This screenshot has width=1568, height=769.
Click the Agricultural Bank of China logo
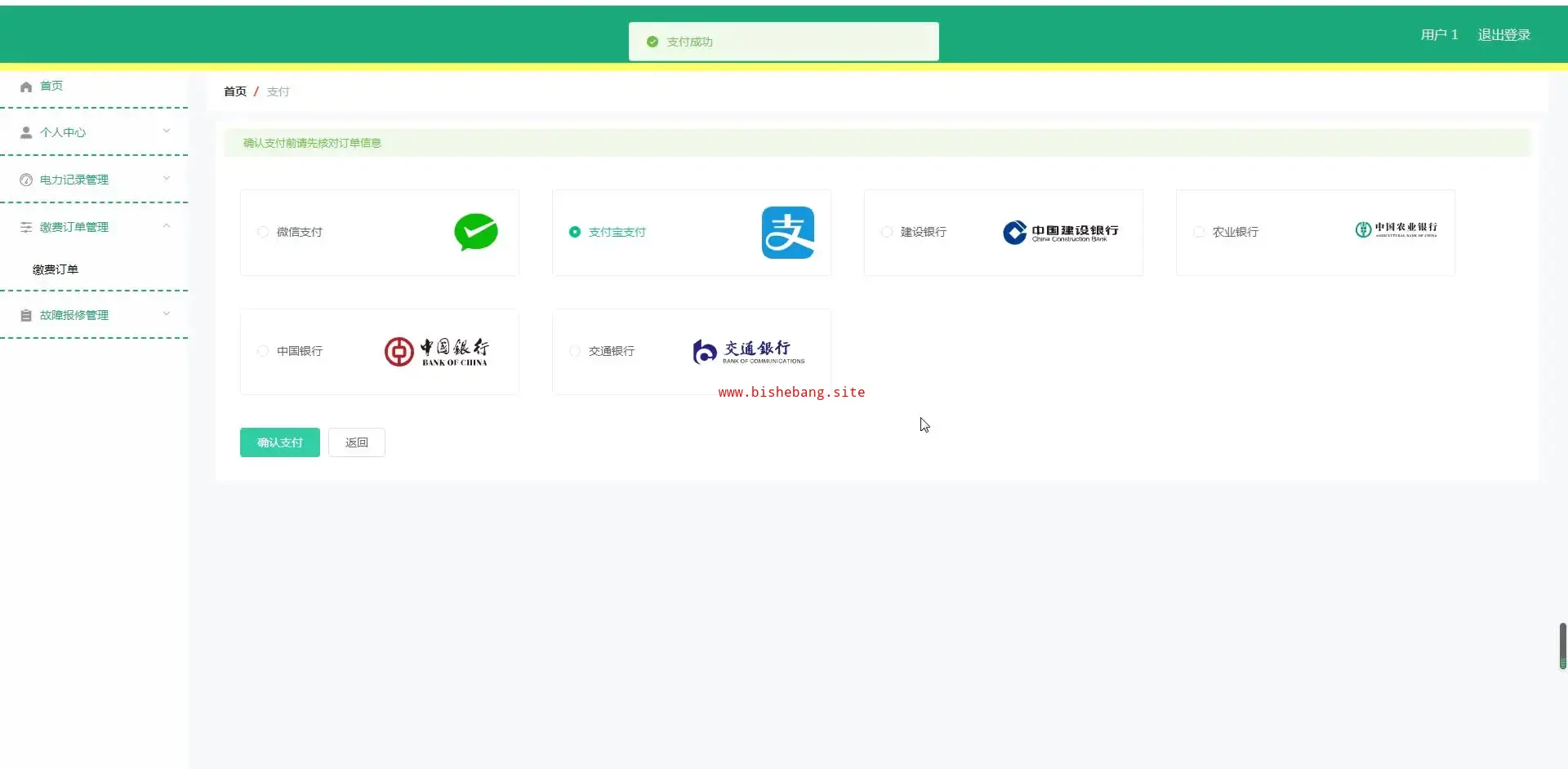[x=1396, y=229]
